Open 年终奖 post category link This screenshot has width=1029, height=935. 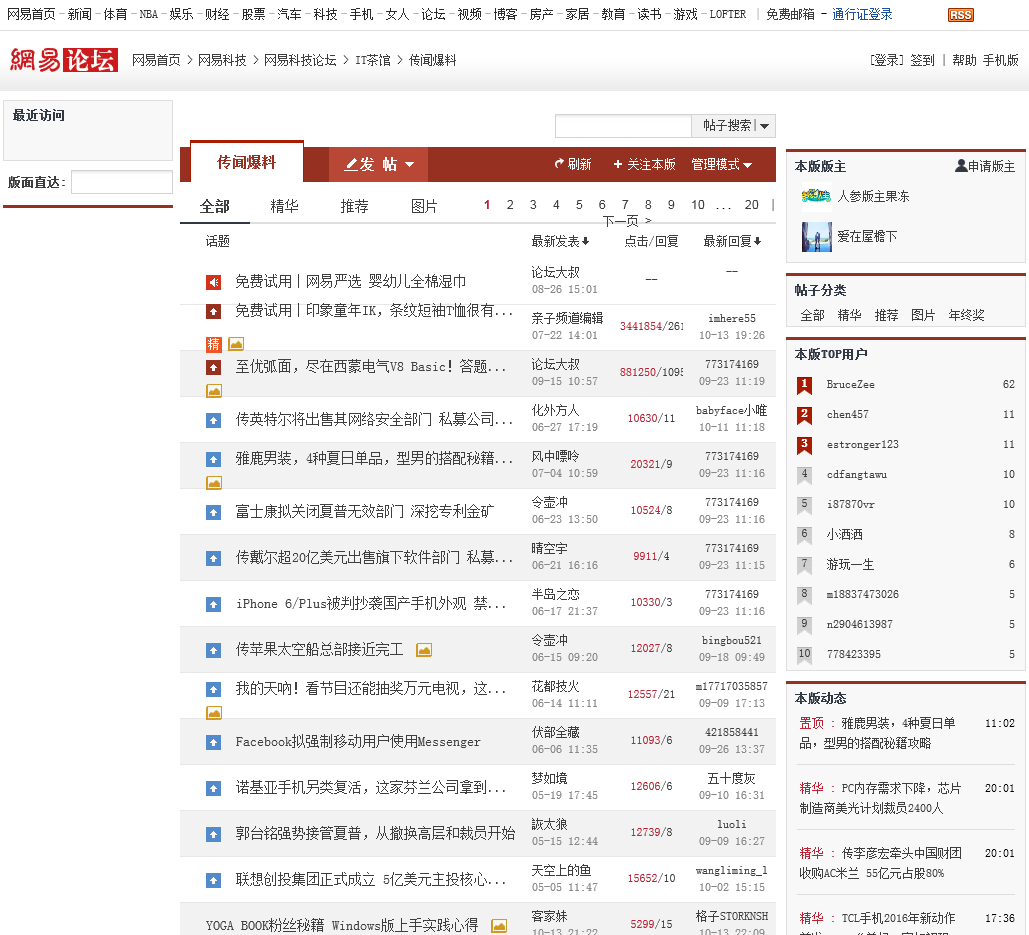coord(966,315)
